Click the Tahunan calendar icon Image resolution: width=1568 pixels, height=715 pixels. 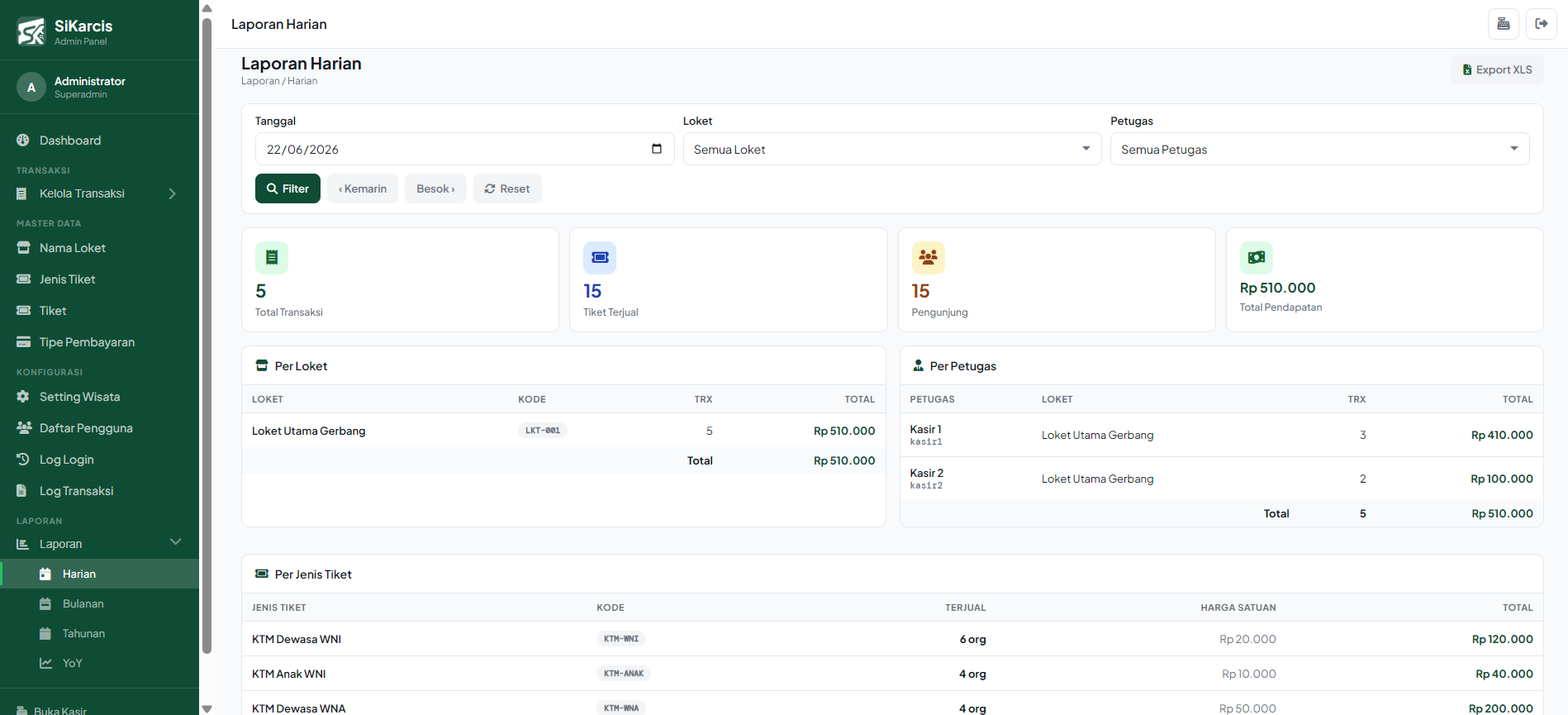45,633
